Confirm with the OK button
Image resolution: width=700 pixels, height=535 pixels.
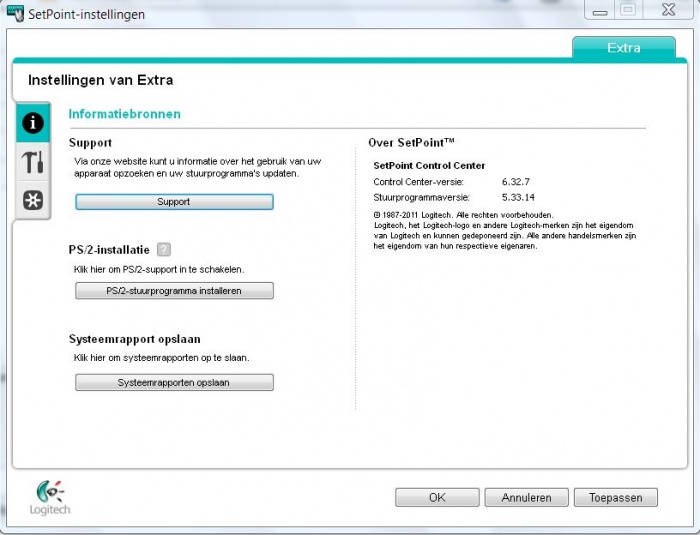point(437,497)
